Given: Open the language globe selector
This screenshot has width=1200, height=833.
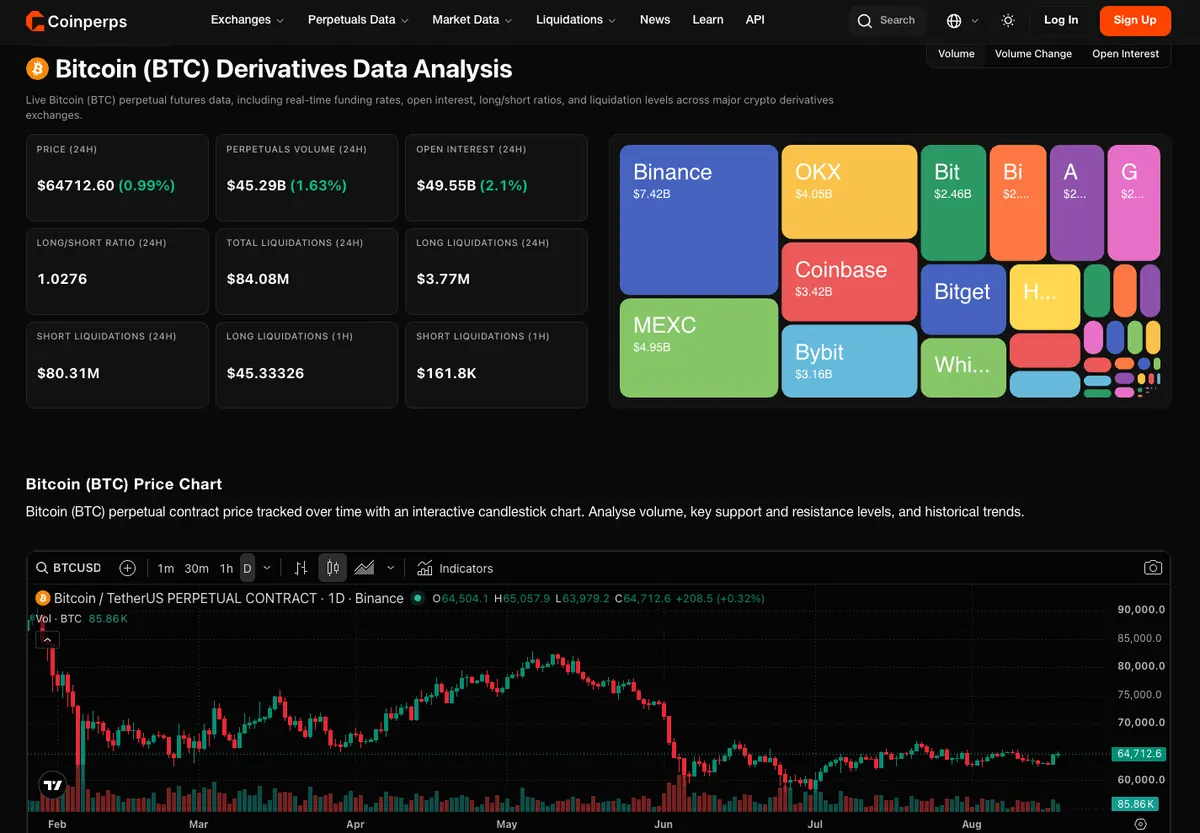Looking at the screenshot, I should pyautogui.click(x=962, y=21).
